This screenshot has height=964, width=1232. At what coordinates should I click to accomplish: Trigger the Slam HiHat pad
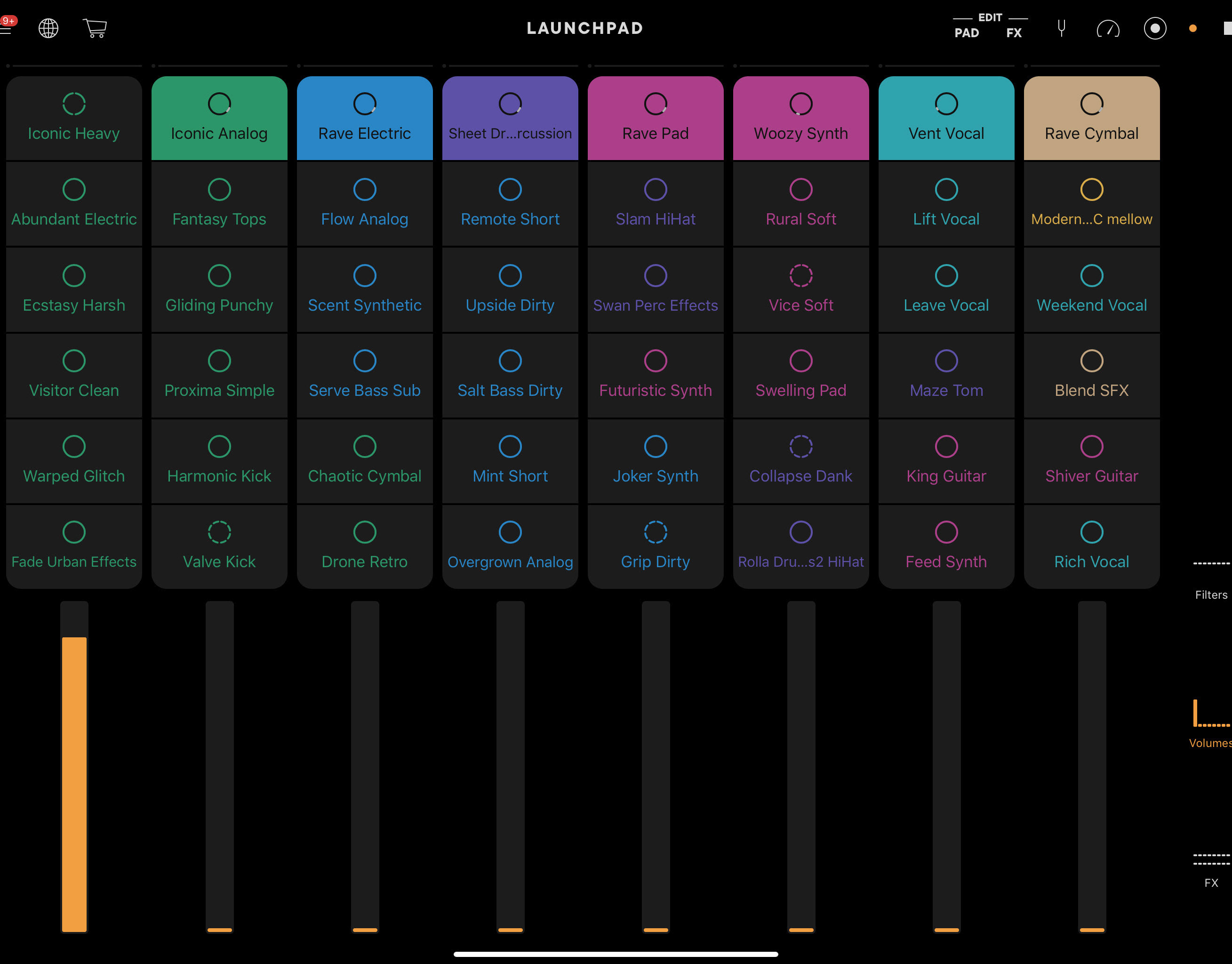tap(656, 204)
